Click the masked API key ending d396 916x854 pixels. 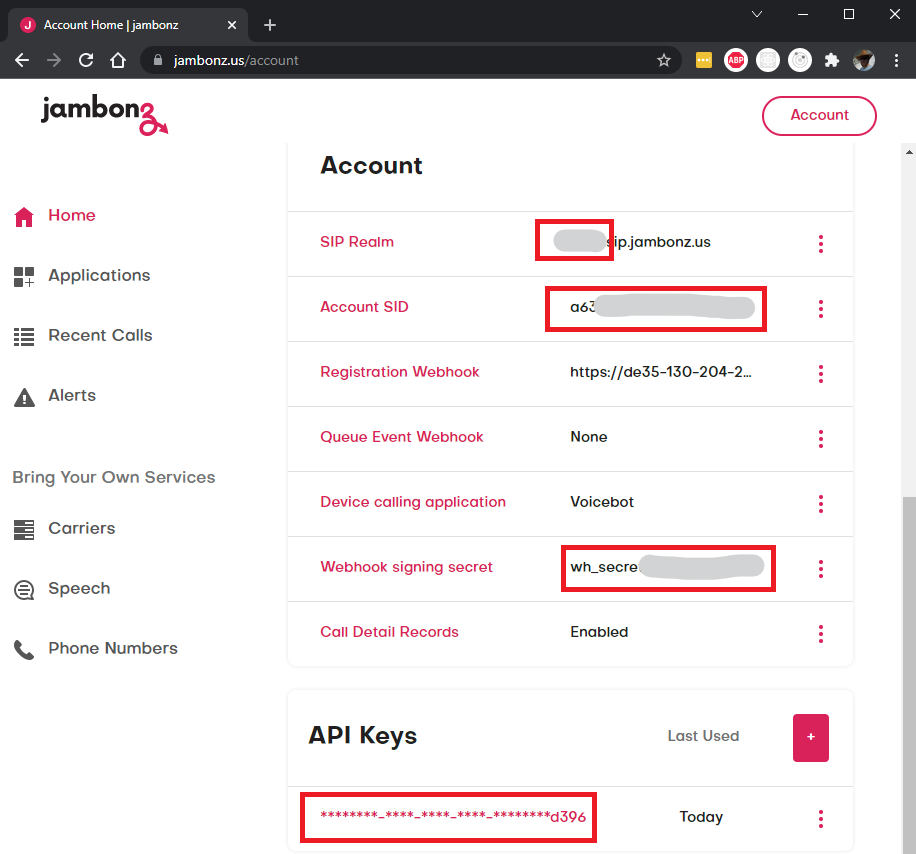(453, 816)
